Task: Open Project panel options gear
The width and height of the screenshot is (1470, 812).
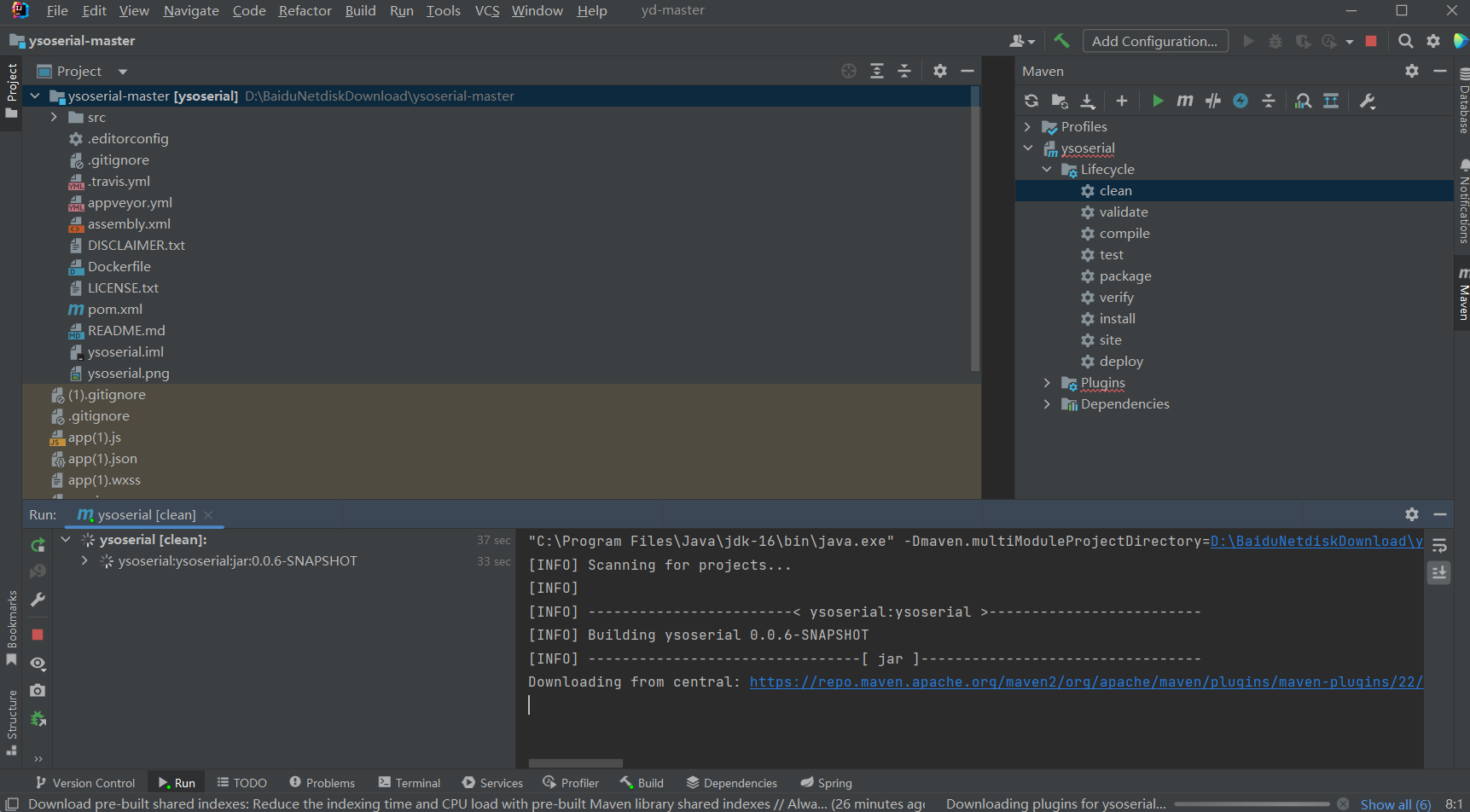Action: [940, 71]
